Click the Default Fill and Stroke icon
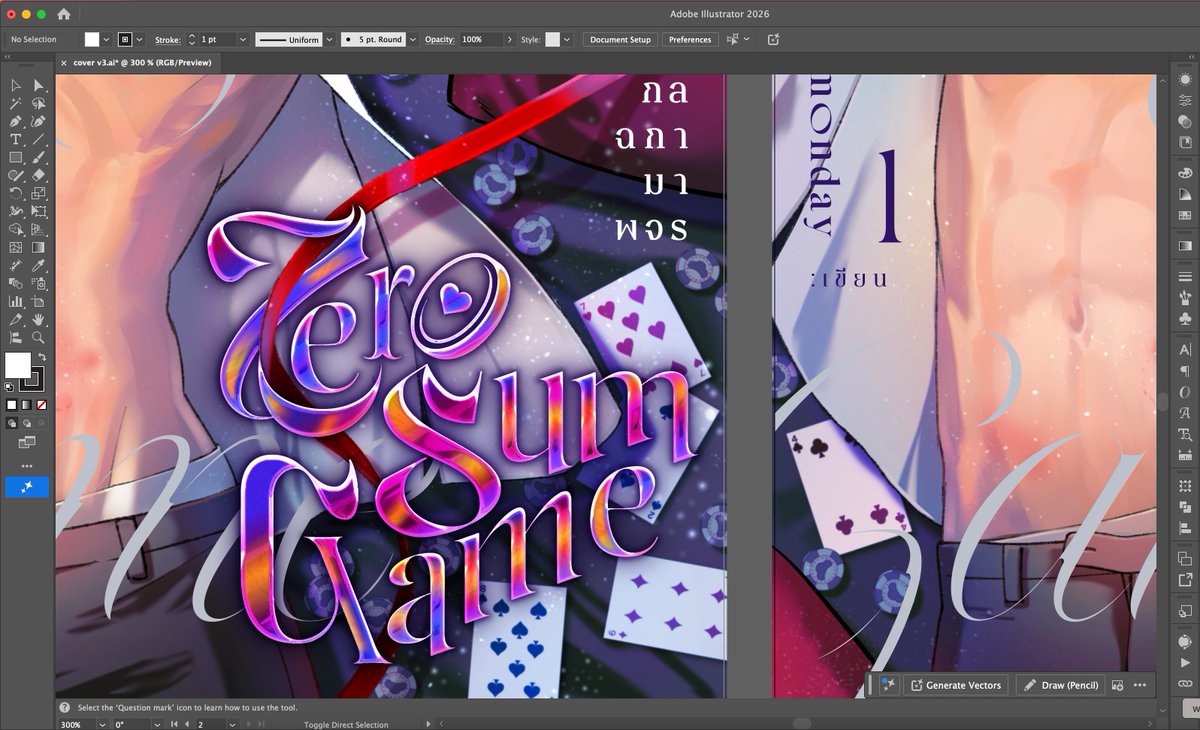This screenshot has width=1200, height=730. [10, 386]
